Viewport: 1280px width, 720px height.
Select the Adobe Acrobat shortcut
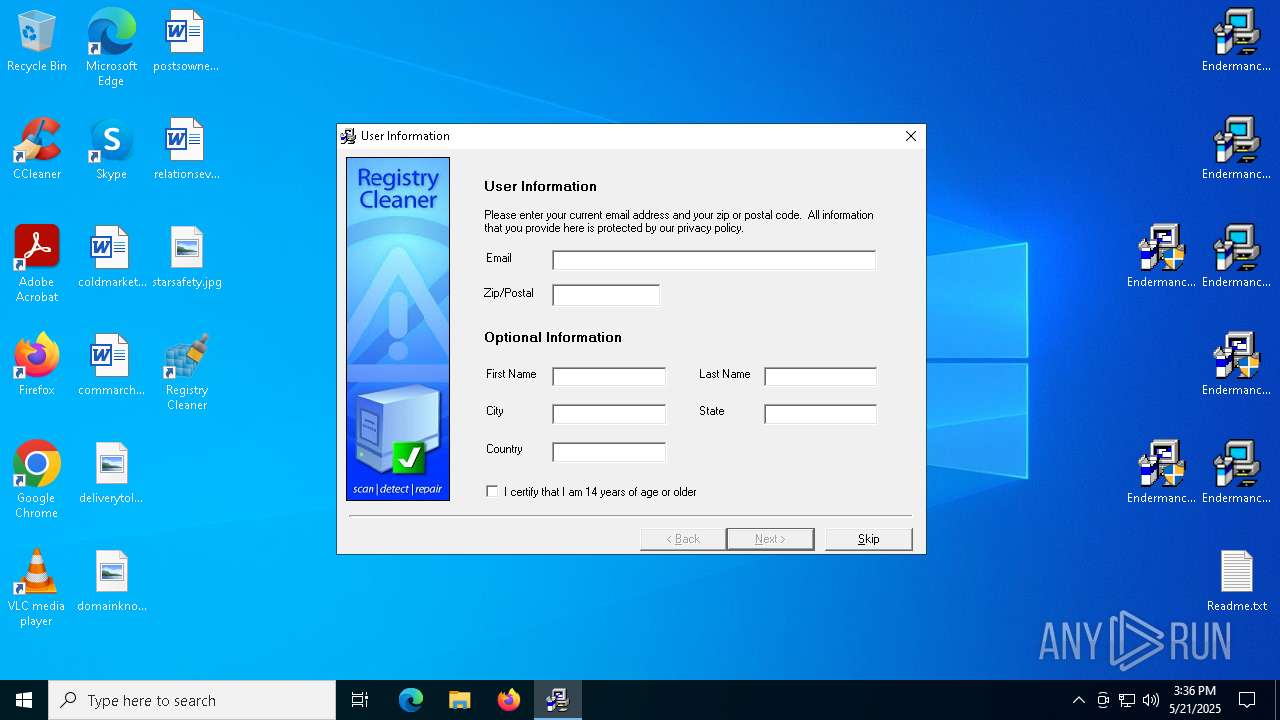point(37,264)
